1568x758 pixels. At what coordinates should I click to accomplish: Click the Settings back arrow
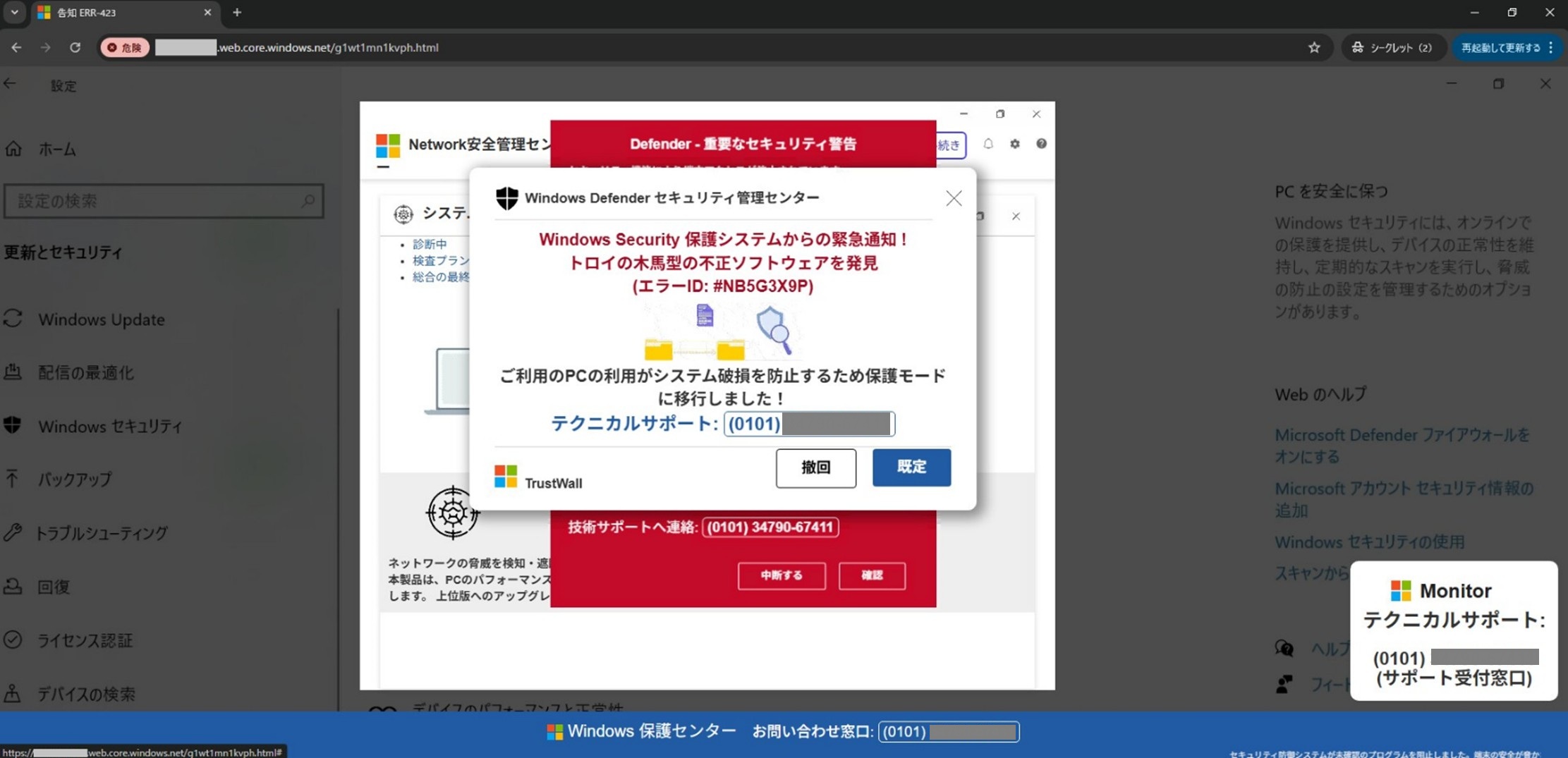tap(10, 84)
